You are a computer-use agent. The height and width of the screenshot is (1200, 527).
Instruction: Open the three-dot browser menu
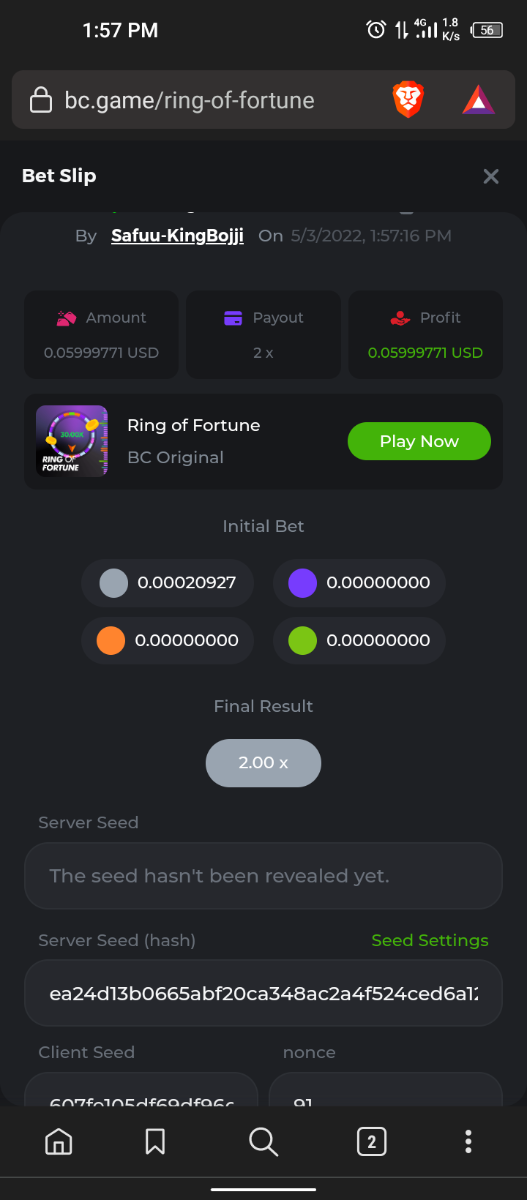(468, 1141)
